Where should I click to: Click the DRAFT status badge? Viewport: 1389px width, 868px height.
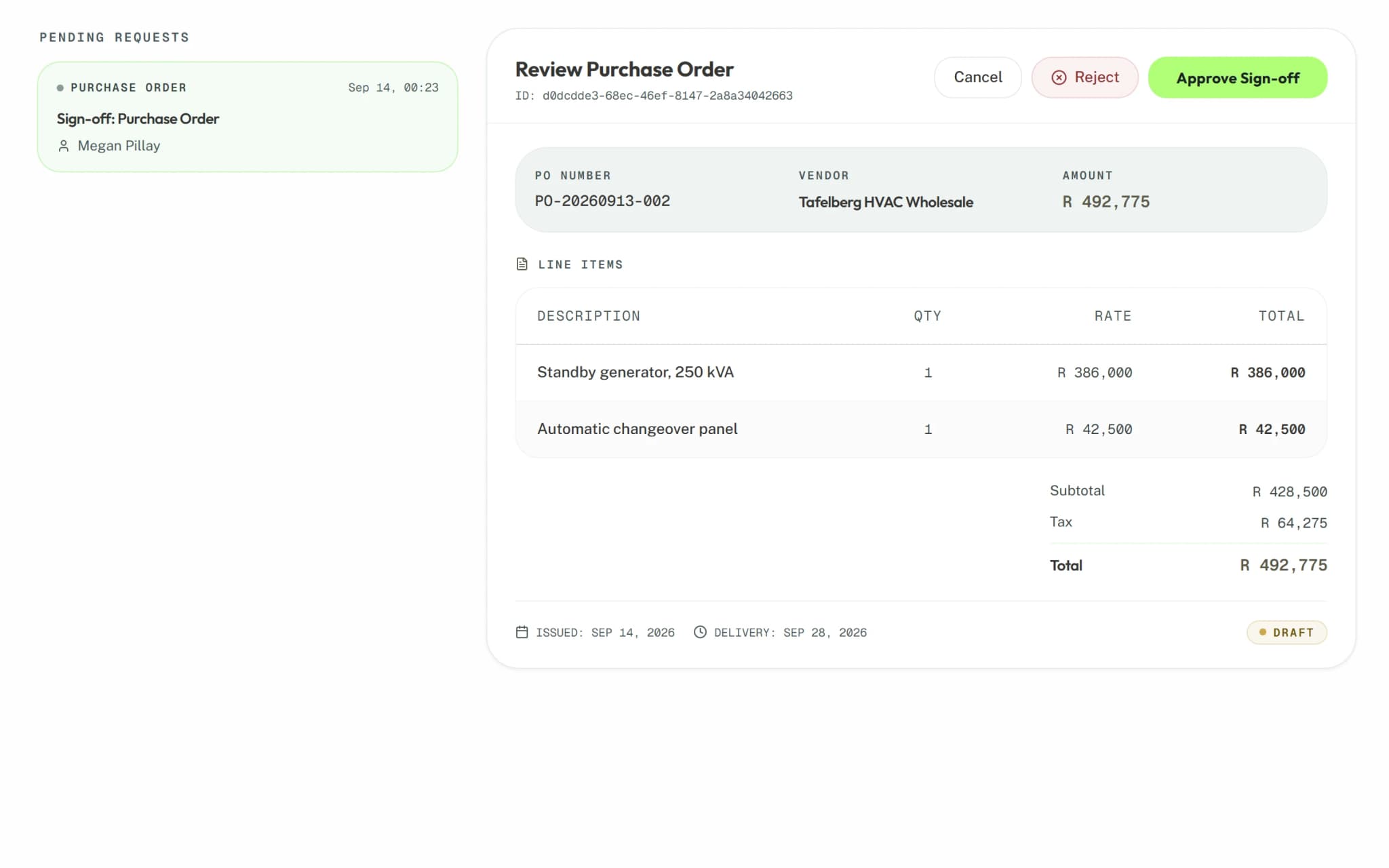[x=1287, y=633]
